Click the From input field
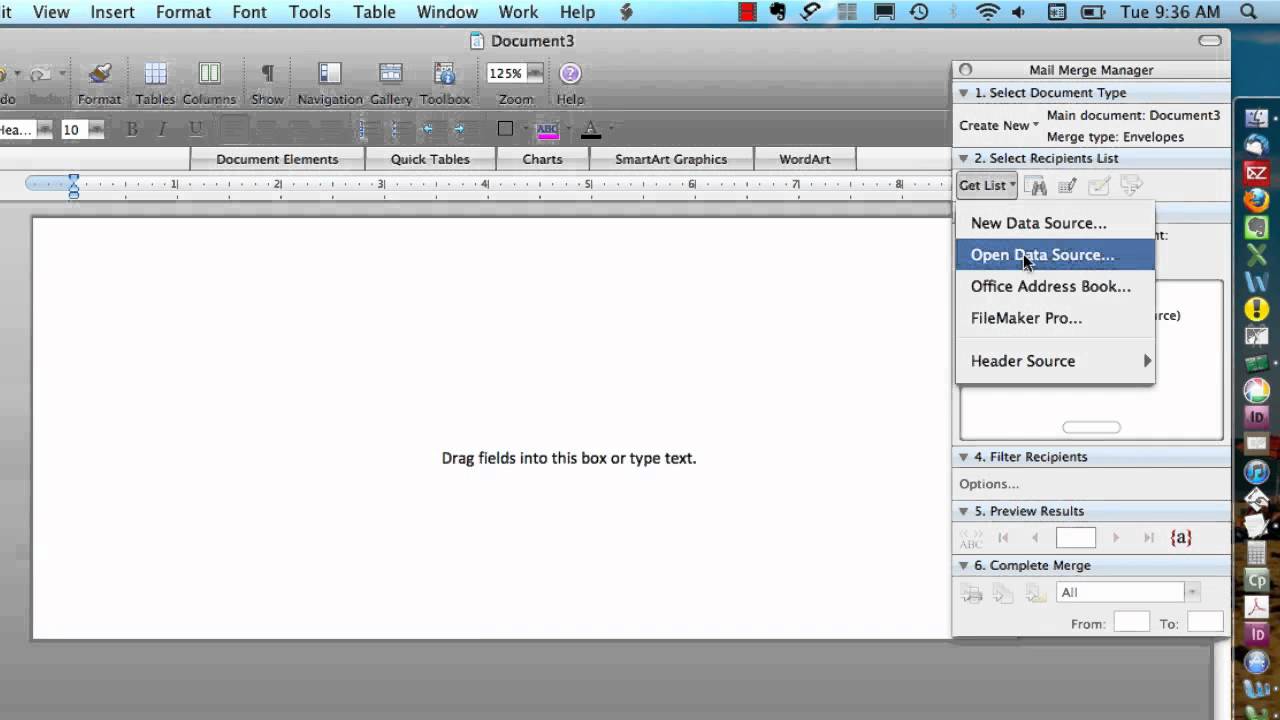 point(1132,622)
